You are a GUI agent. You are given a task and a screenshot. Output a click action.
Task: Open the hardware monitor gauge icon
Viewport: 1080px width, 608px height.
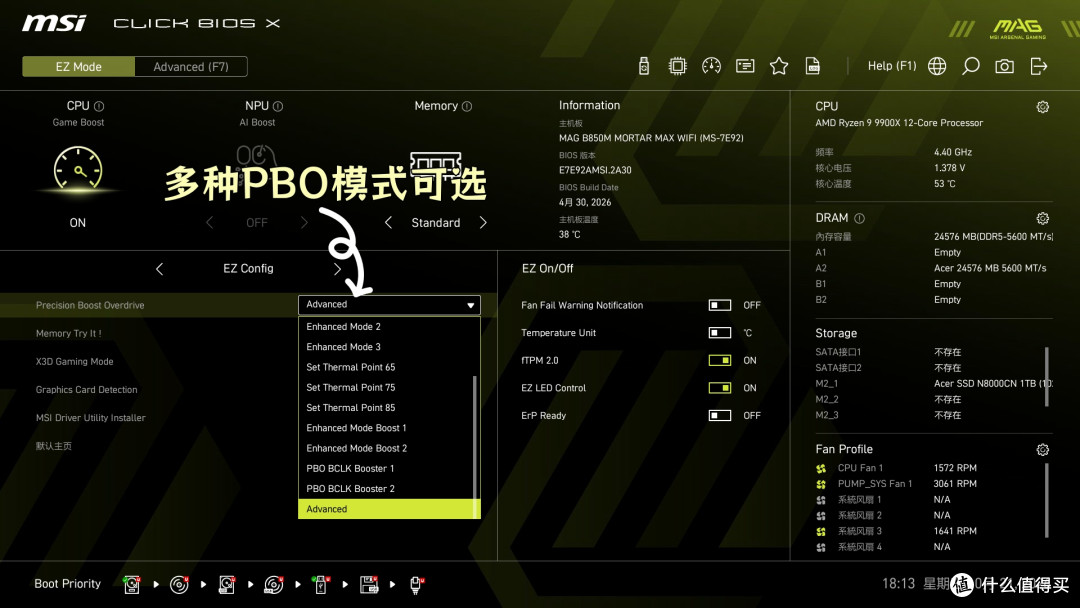(712, 66)
